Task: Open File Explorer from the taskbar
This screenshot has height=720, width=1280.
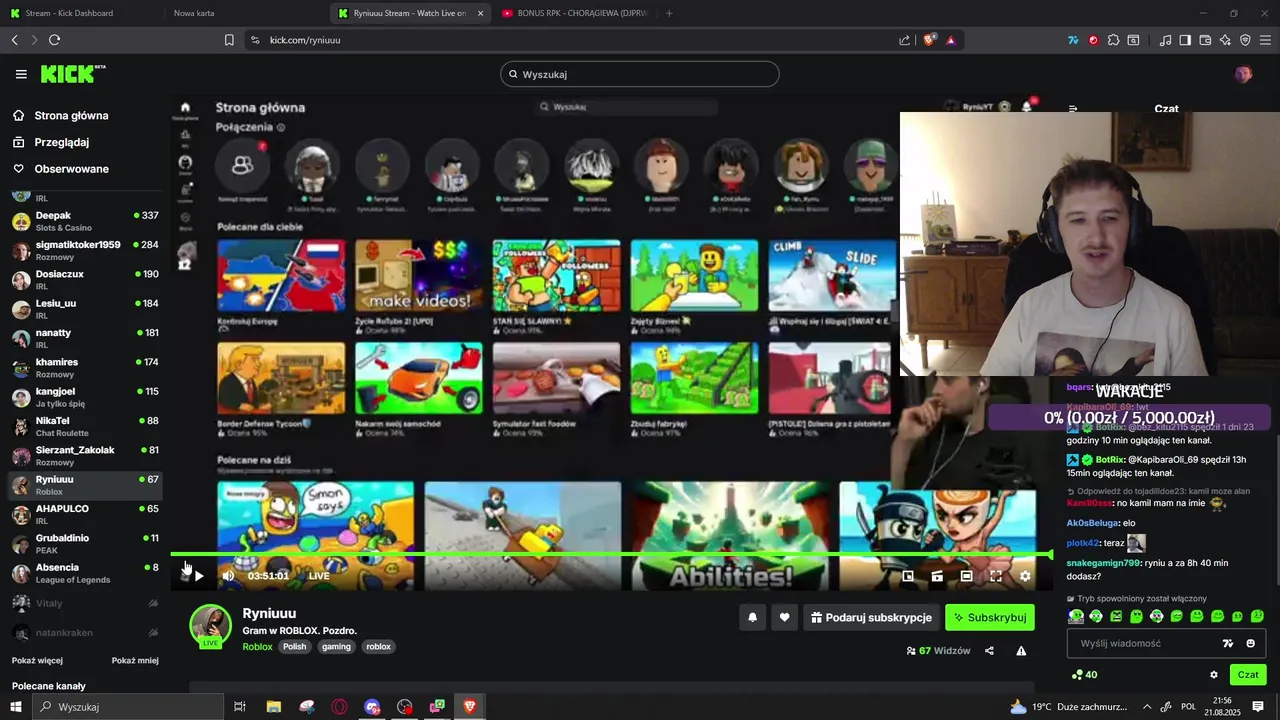Action: coord(273,707)
